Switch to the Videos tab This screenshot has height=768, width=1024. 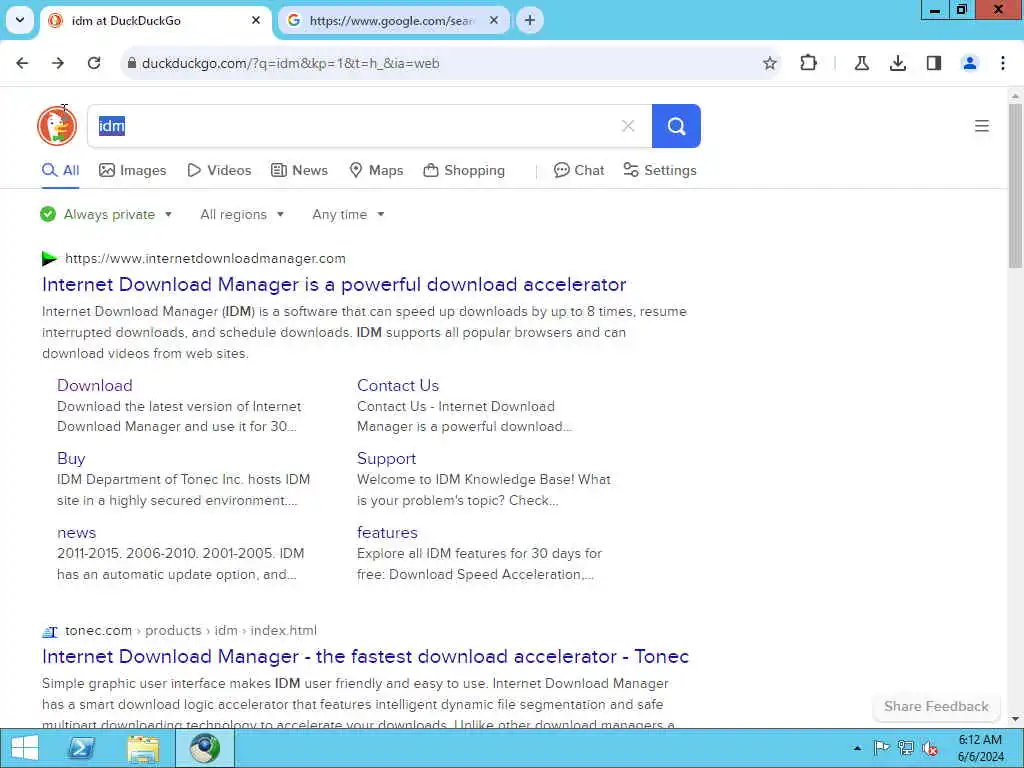[x=219, y=170]
